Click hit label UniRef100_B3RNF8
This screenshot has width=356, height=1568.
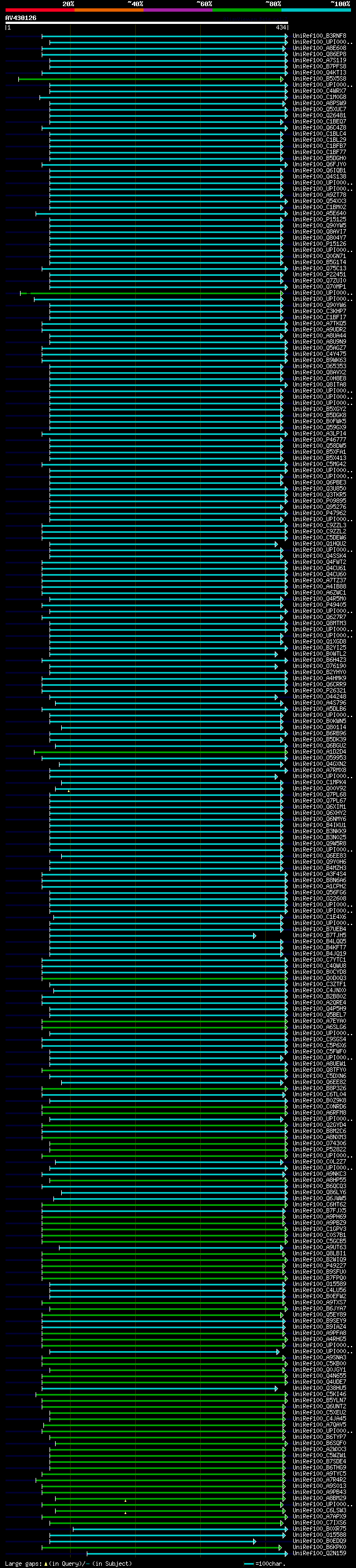(319, 36)
